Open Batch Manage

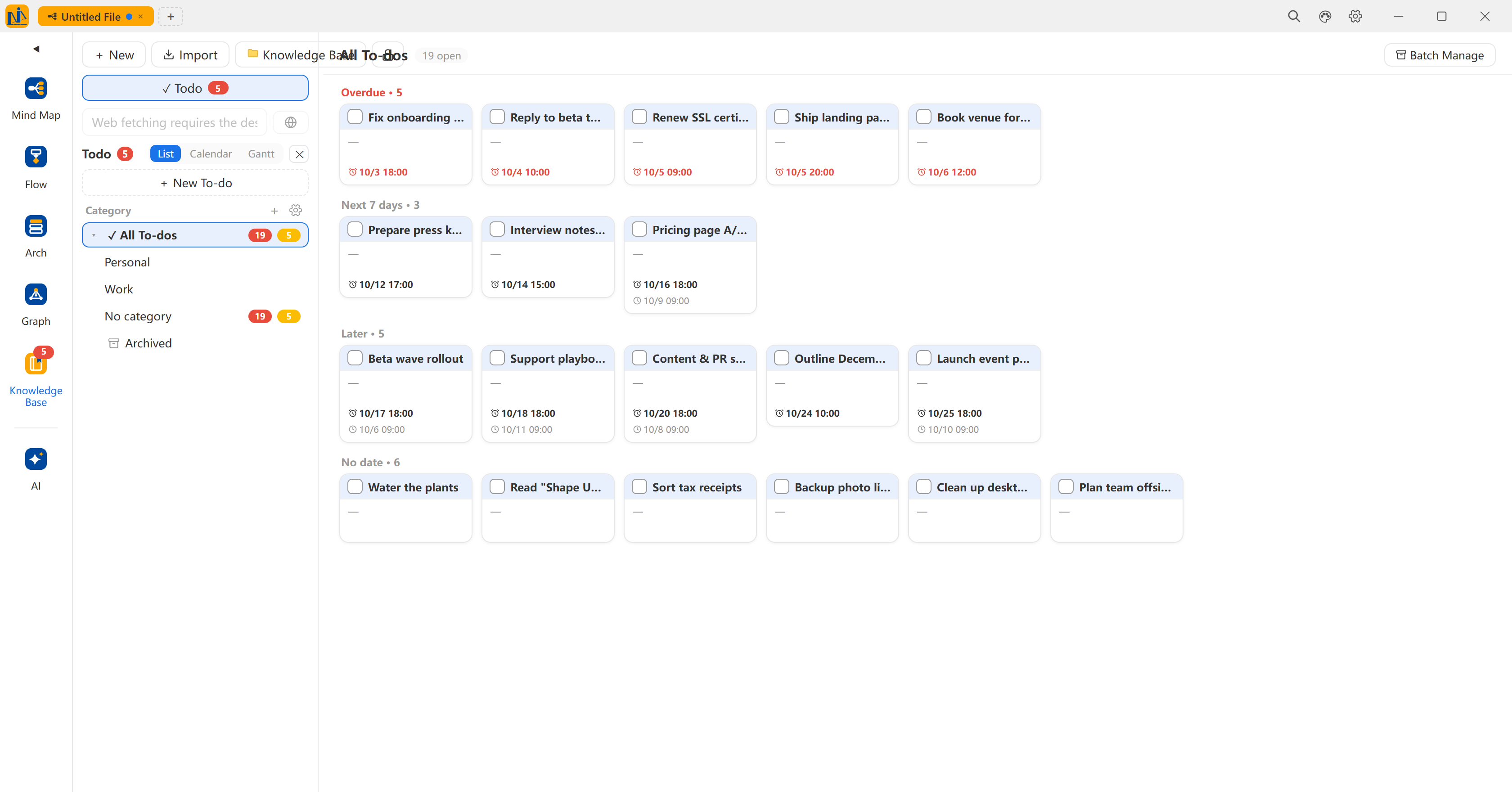[x=1439, y=55]
